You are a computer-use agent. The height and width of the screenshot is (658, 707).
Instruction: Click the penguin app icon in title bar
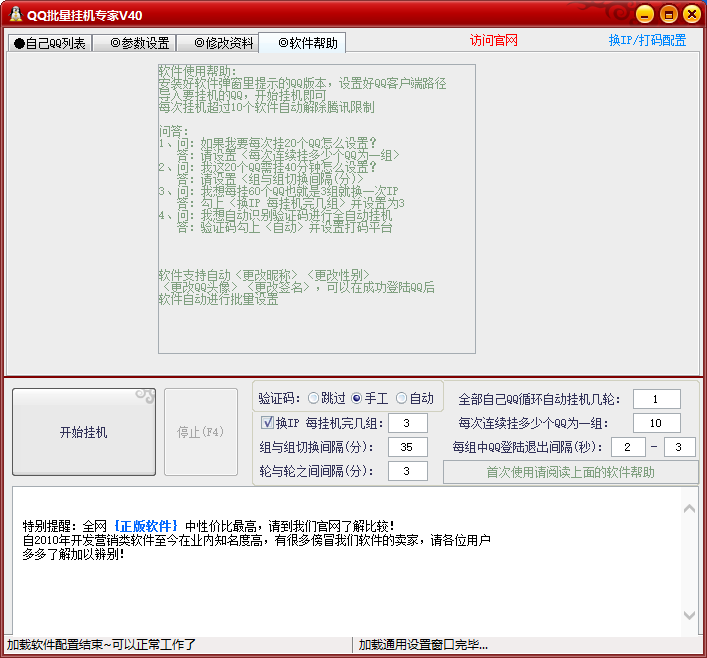(x=16, y=14)
